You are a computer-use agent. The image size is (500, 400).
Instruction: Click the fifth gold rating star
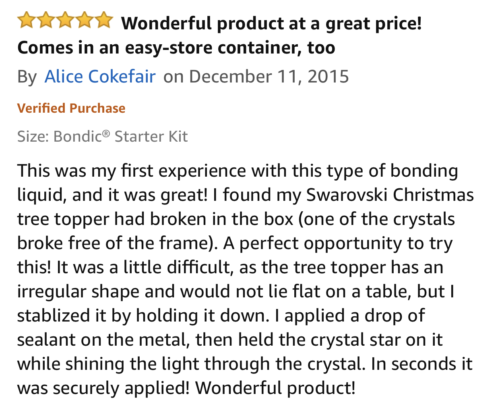click(x=104, y=20)
